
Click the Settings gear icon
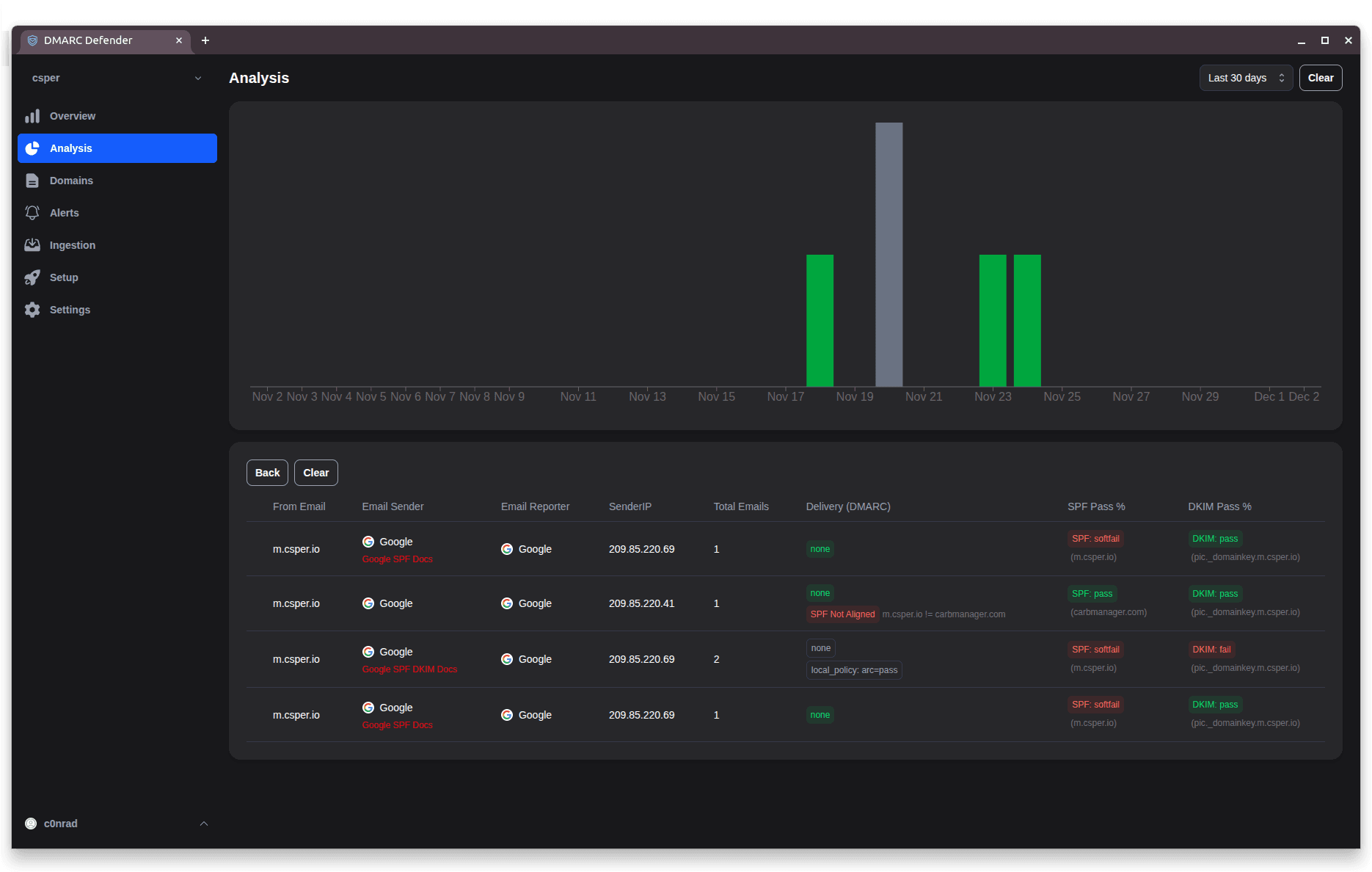pos(32,309)
